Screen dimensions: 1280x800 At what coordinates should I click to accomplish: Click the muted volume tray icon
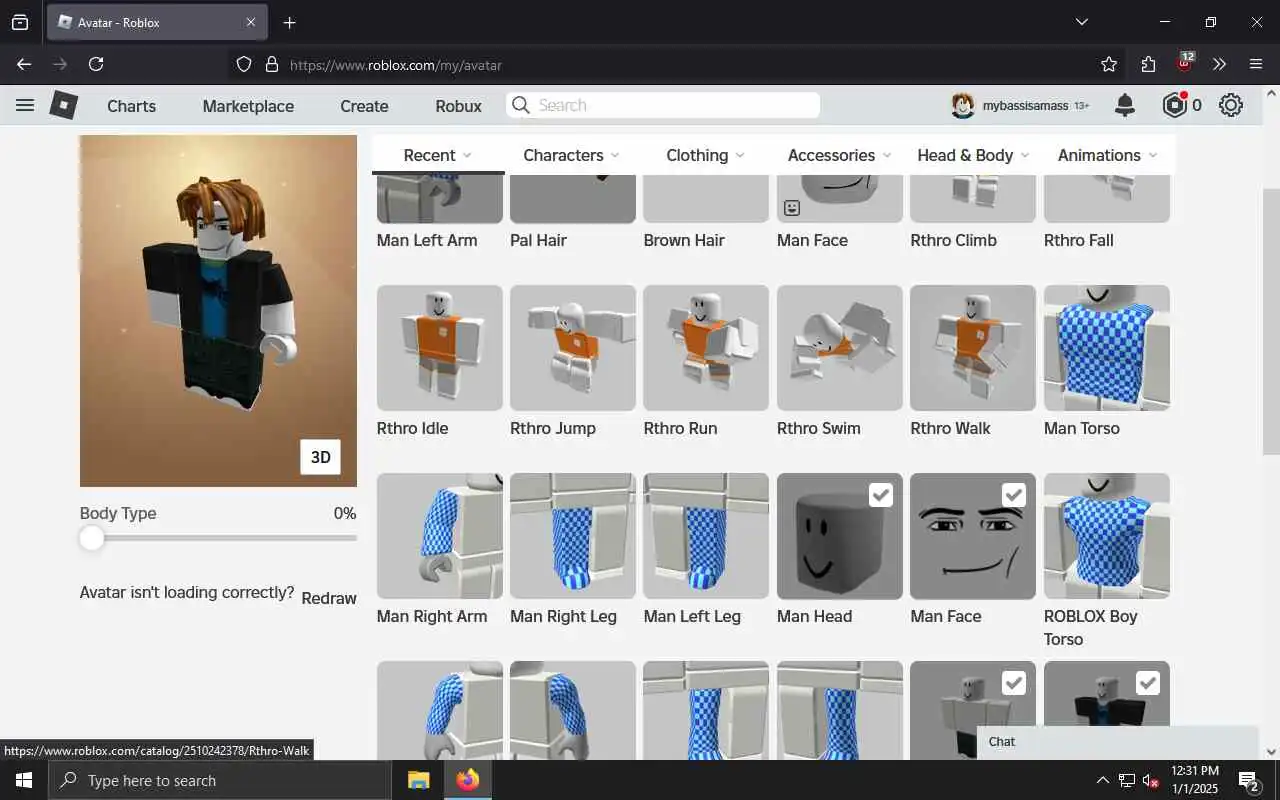[1151, 780]
